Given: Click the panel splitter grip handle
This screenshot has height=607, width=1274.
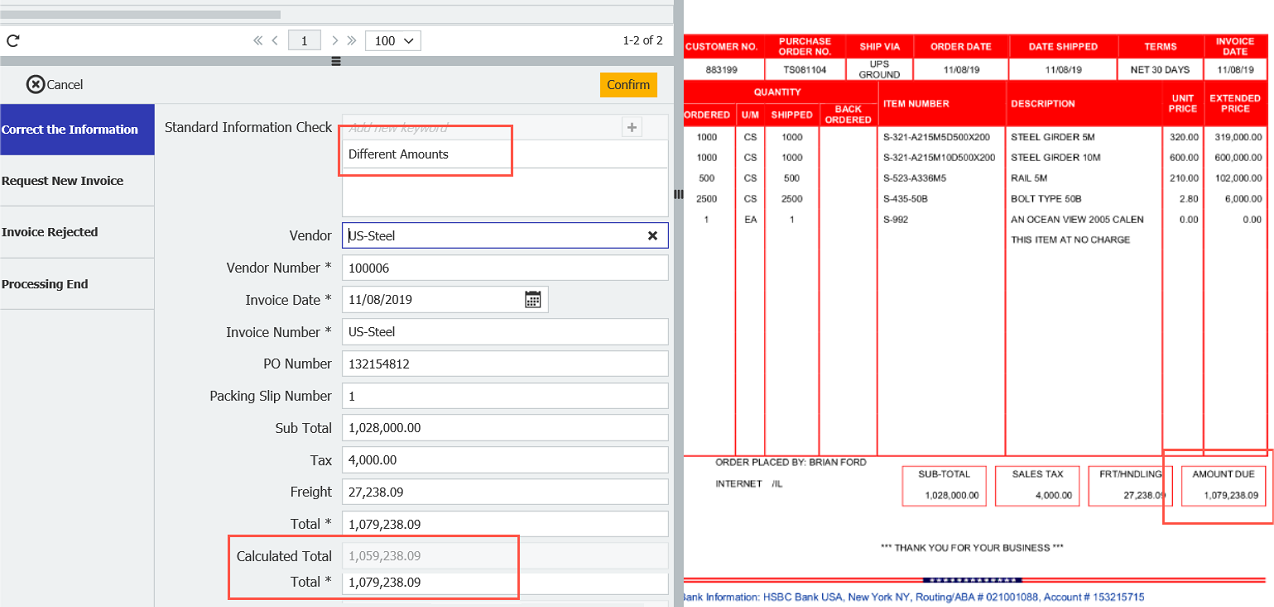Looking at the screenshot, I should coord(336,62).
